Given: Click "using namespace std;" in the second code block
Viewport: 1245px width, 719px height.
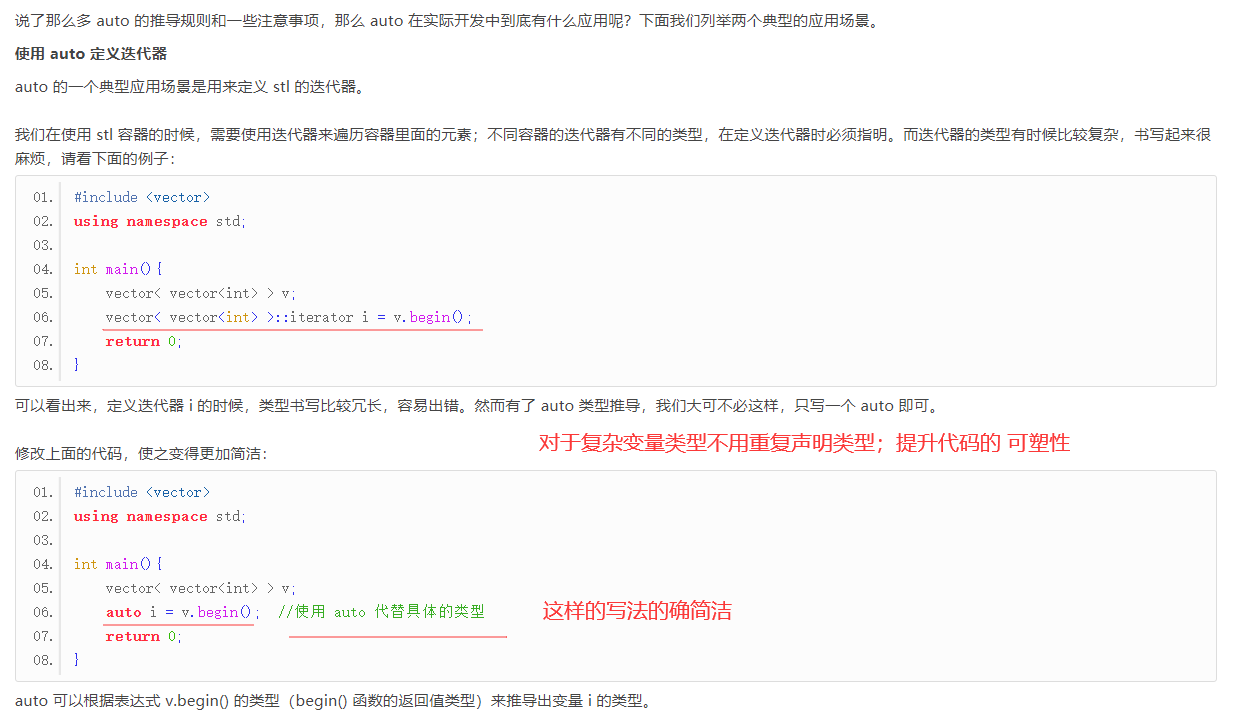Looking at the screenshot, I should (160, 516).
